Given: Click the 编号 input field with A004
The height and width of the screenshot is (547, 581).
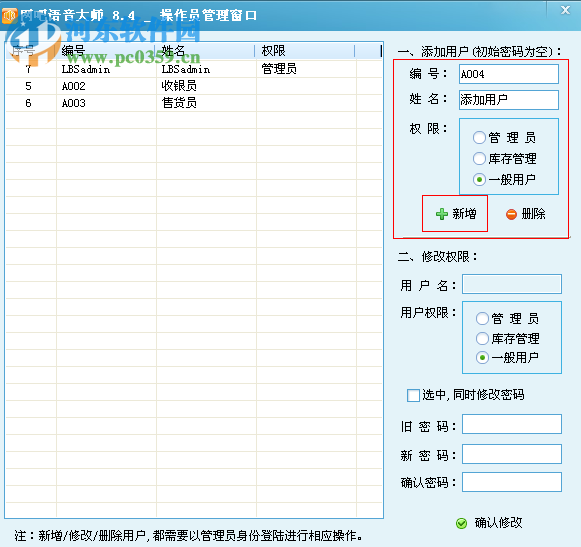Looking at the screenshot, I should click(509, 74).
